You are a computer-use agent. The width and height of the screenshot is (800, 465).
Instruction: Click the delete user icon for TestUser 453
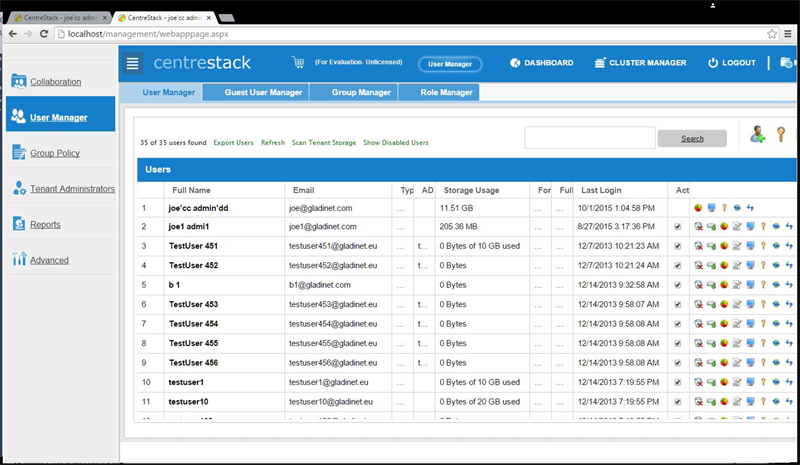tap(698, 304)
